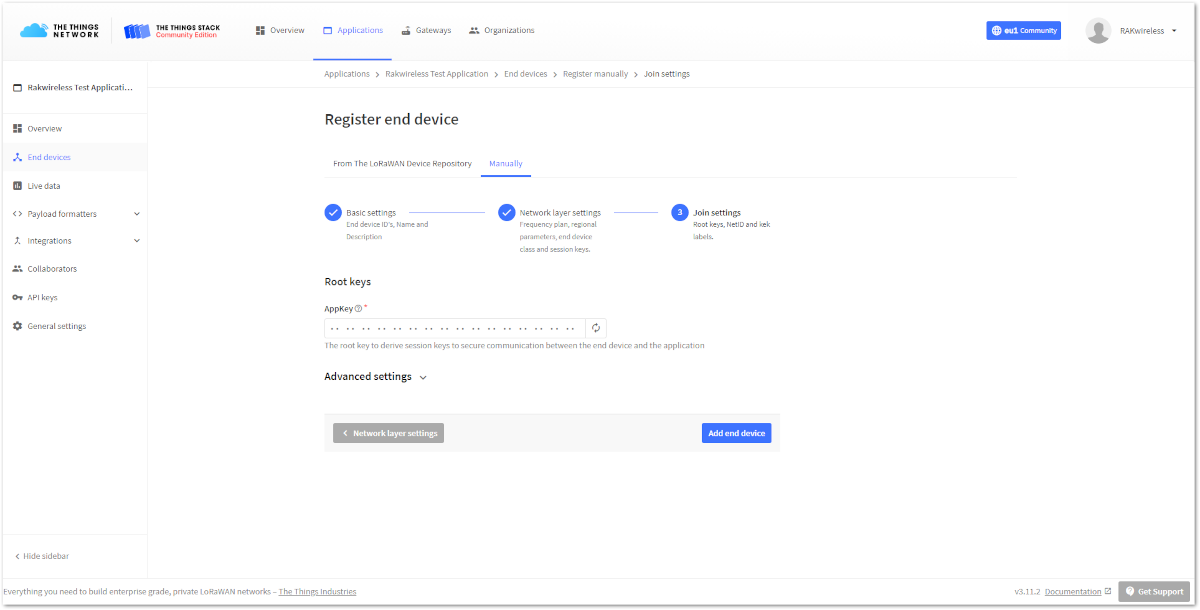This screenshot has width=1200, height=610.
Task: Click Rakwireless Test Application breadcrumb
Action: tap(437, 74)
